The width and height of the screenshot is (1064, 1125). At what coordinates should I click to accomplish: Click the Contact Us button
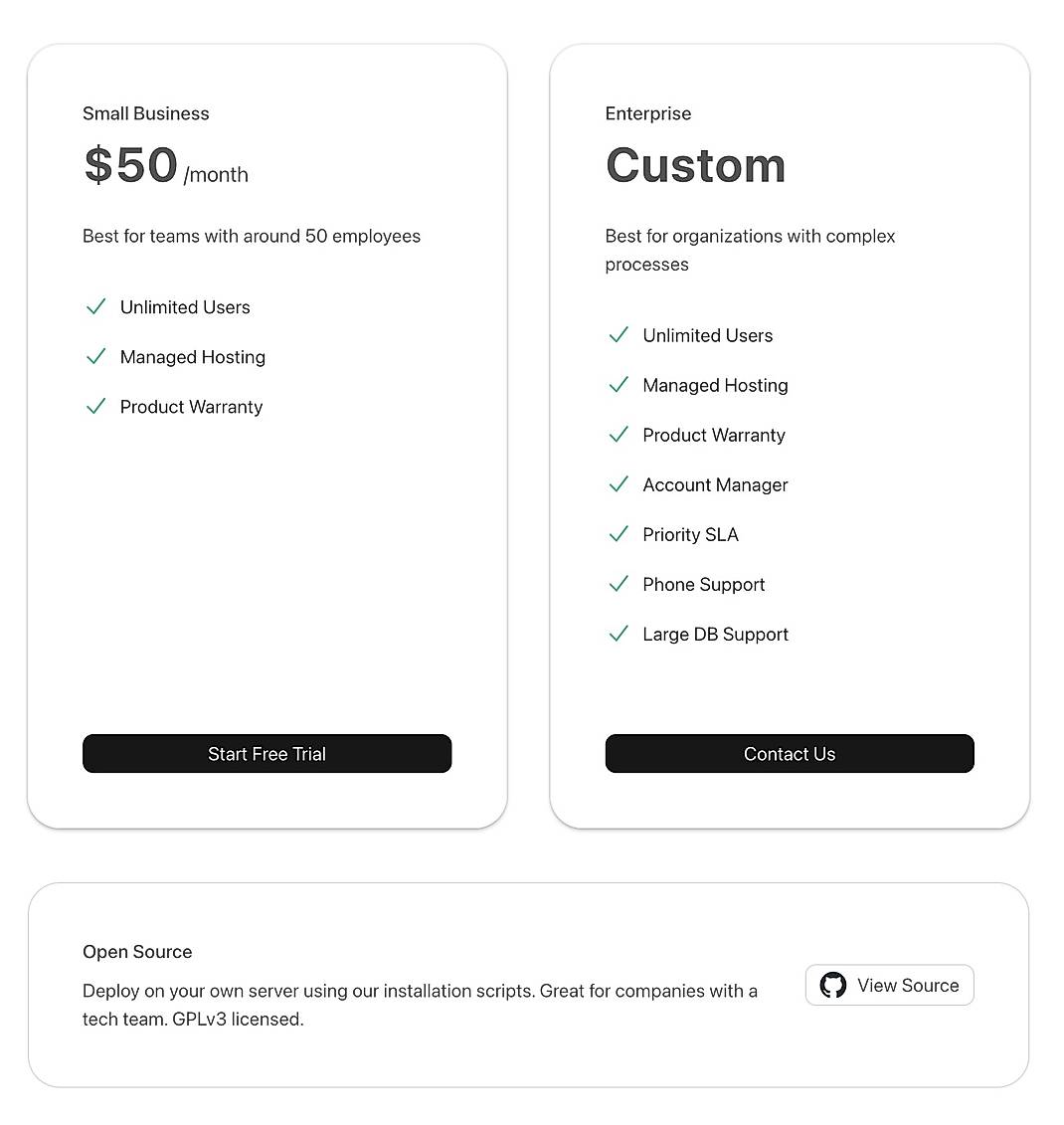(789, 753)
